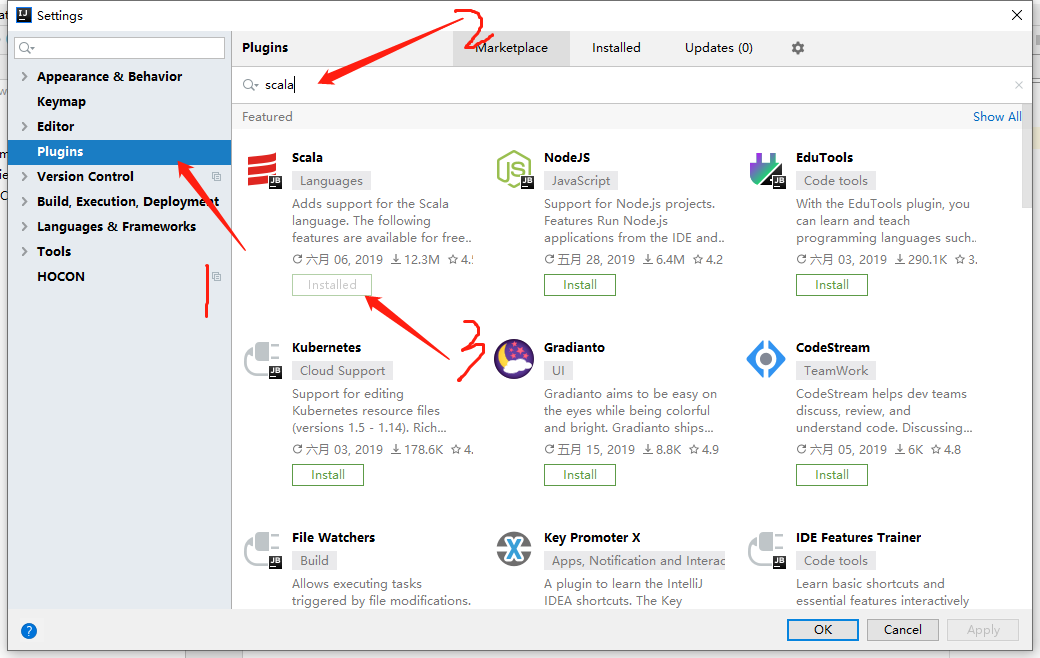Click the EduTools plugin logo icon
The width and height of the screenshot is (1040, 658).
pyautogui.click(x=767, y=170)
